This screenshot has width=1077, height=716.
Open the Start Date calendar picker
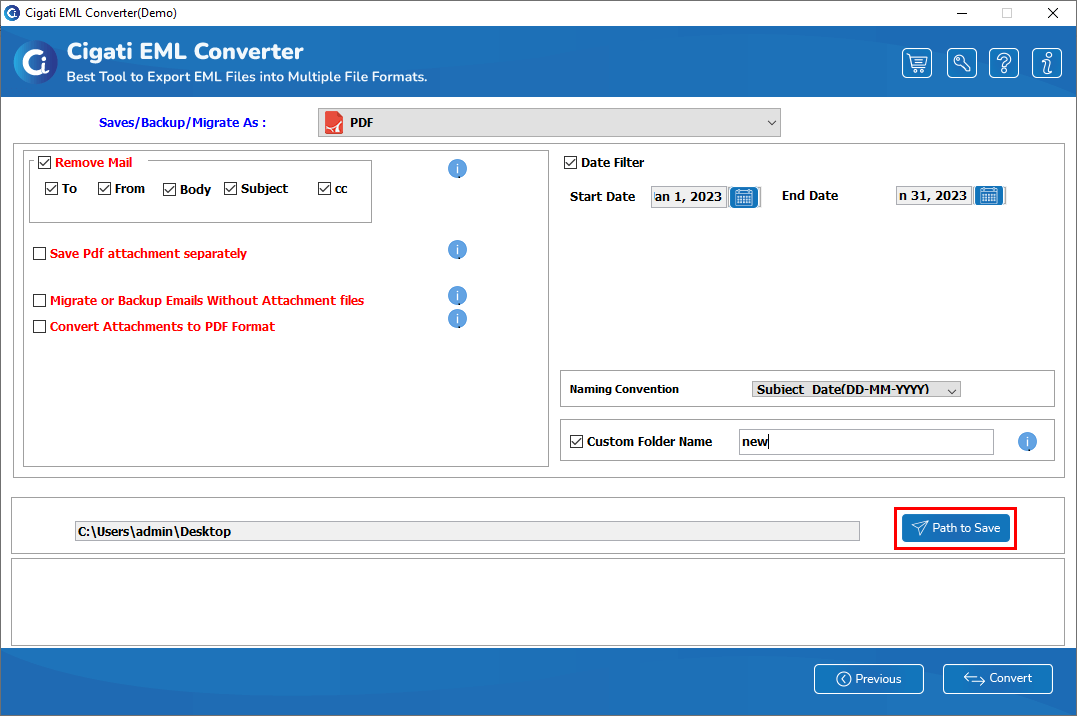[744, 197]
